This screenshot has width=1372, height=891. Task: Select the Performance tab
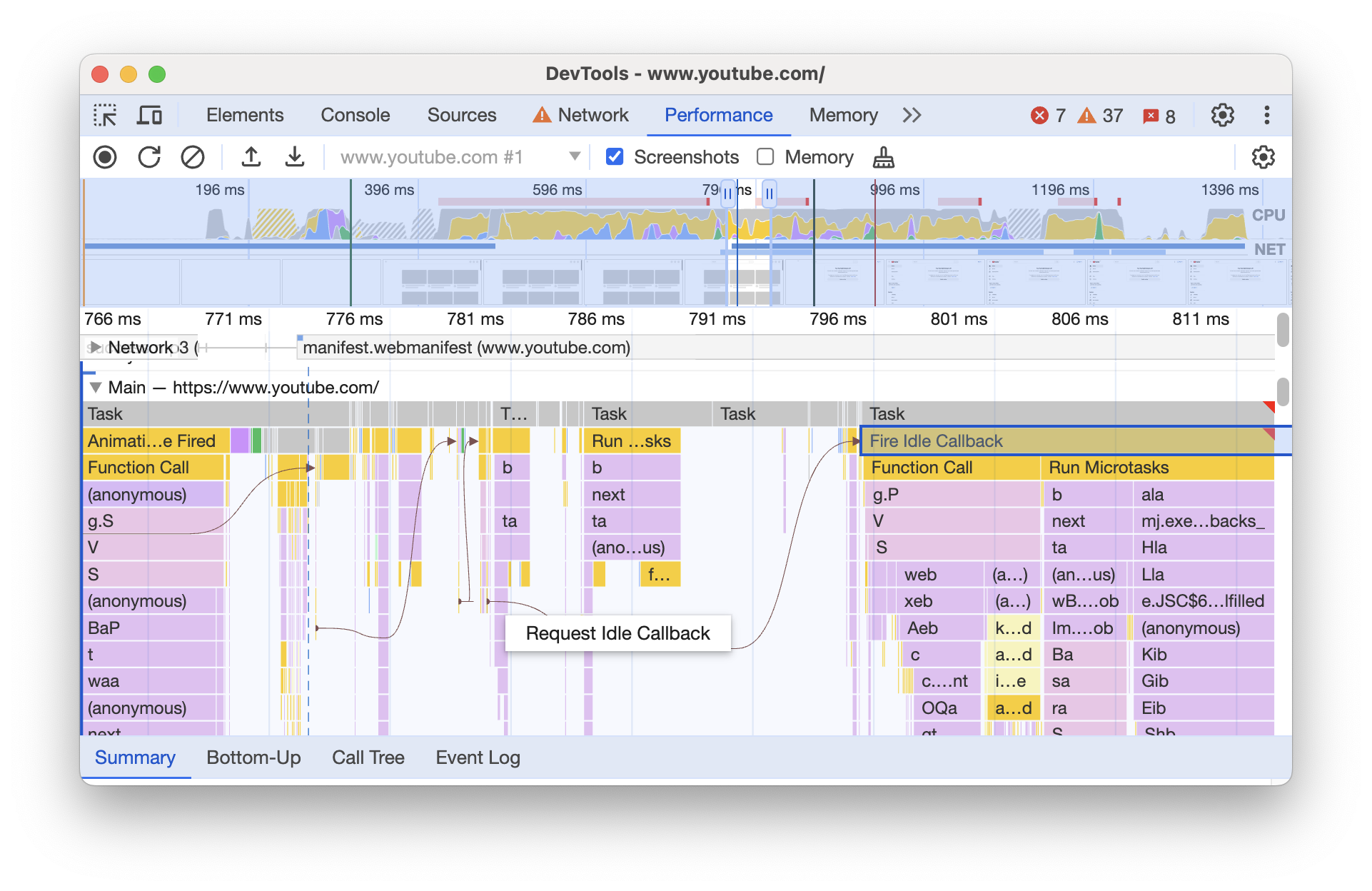coord(717,113)
